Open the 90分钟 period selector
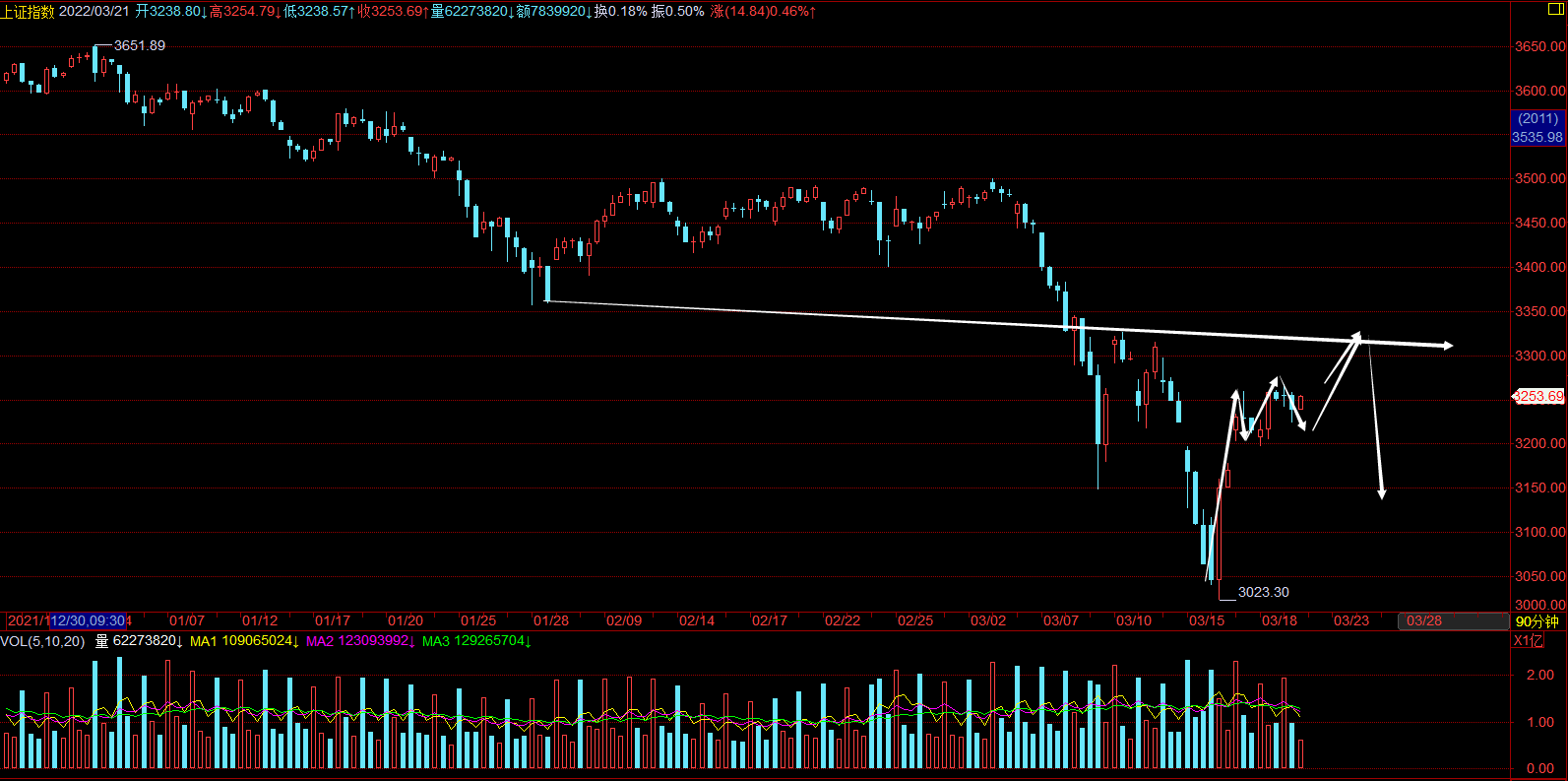The width and height of the screenshot is (1568, 781). point(1537,621)
